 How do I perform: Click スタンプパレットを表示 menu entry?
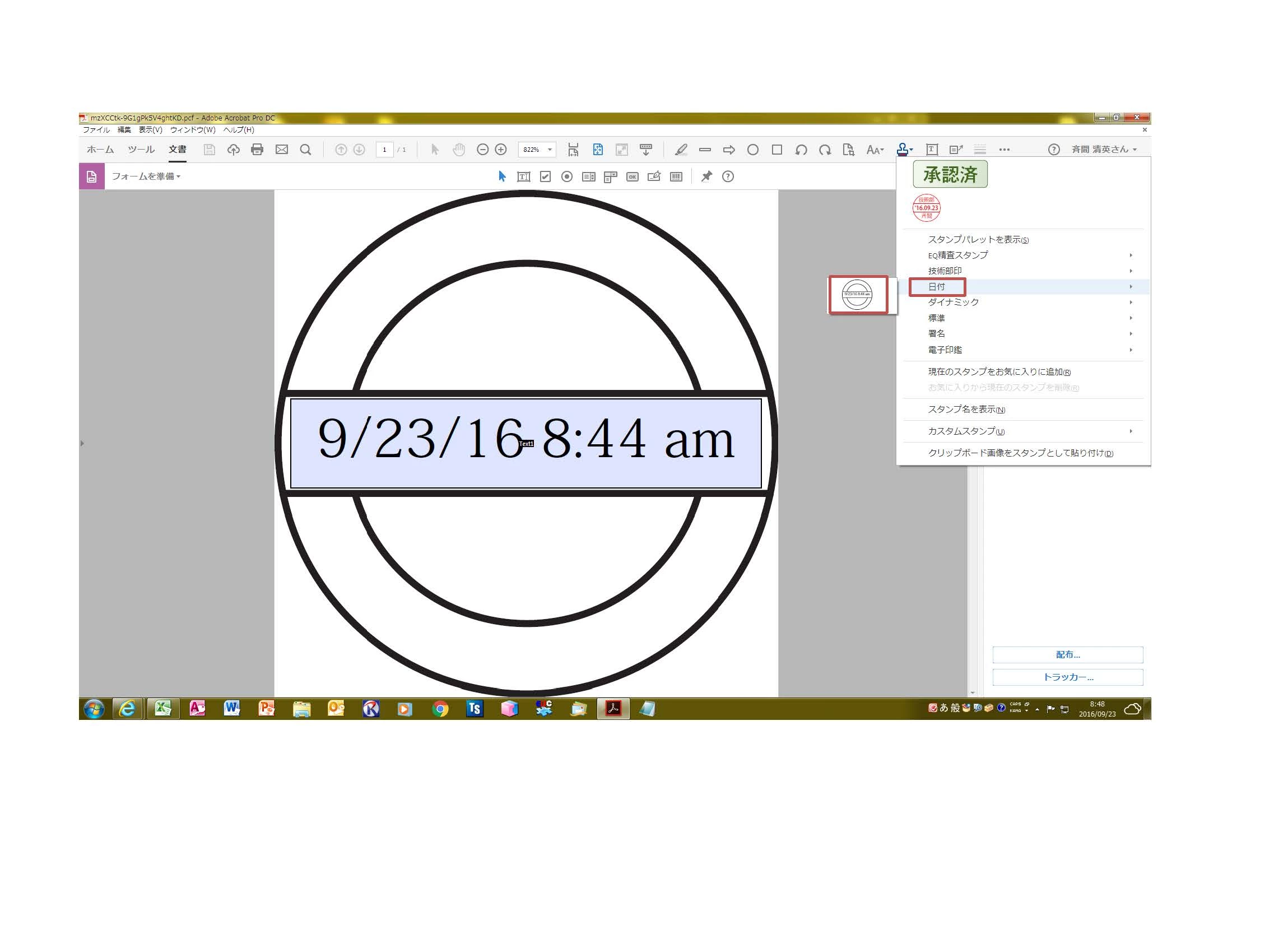pyautogui.click(x=978, y=240)
